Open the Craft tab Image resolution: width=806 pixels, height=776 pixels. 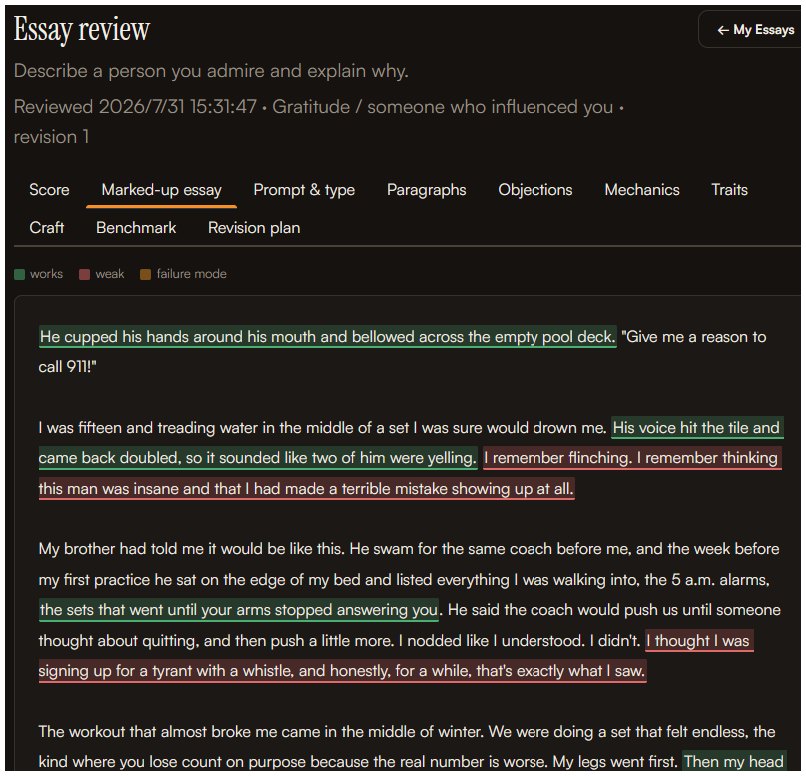click(x=47, y=228)
